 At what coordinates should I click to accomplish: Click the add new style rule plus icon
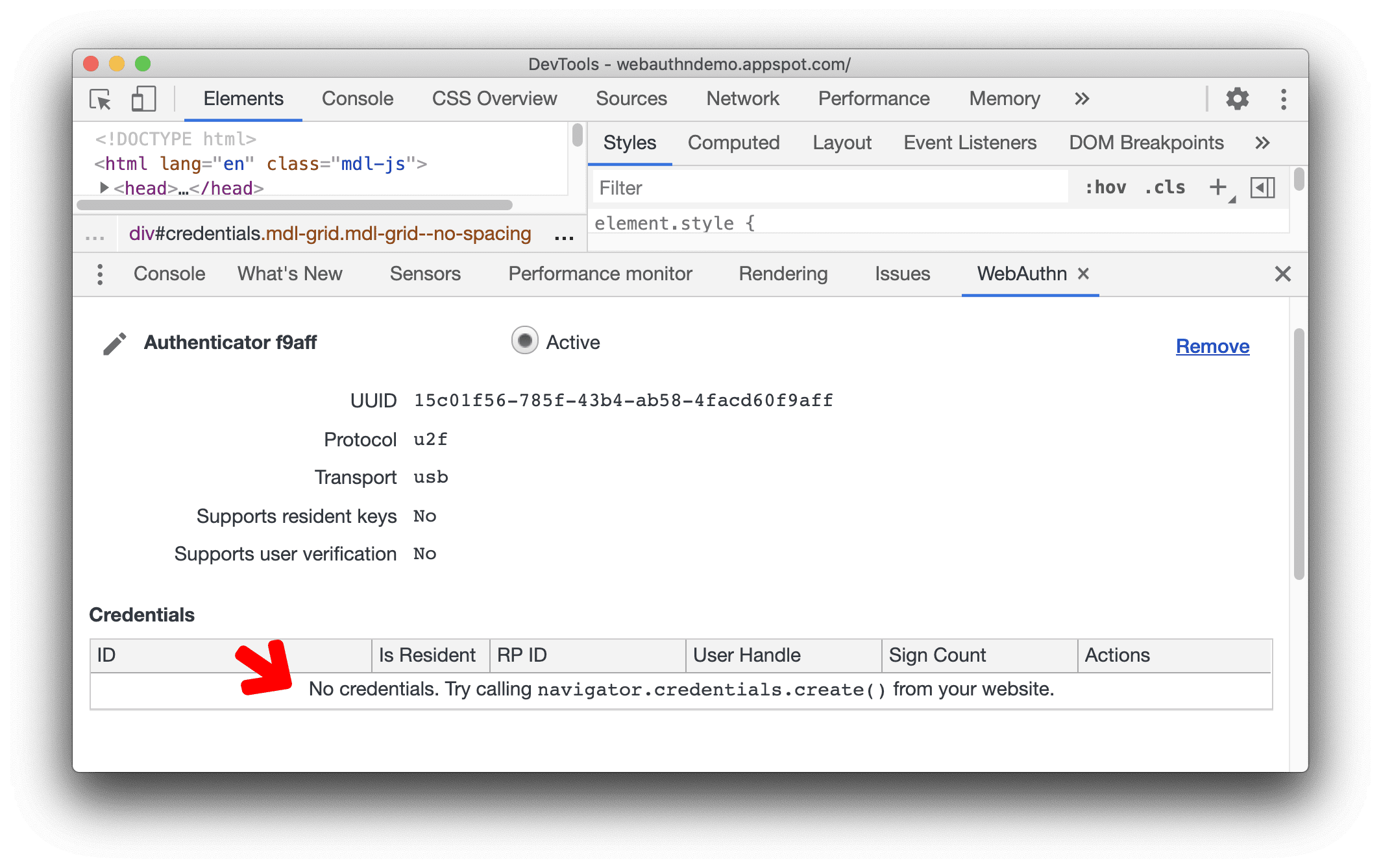[x=1220, y=189]
